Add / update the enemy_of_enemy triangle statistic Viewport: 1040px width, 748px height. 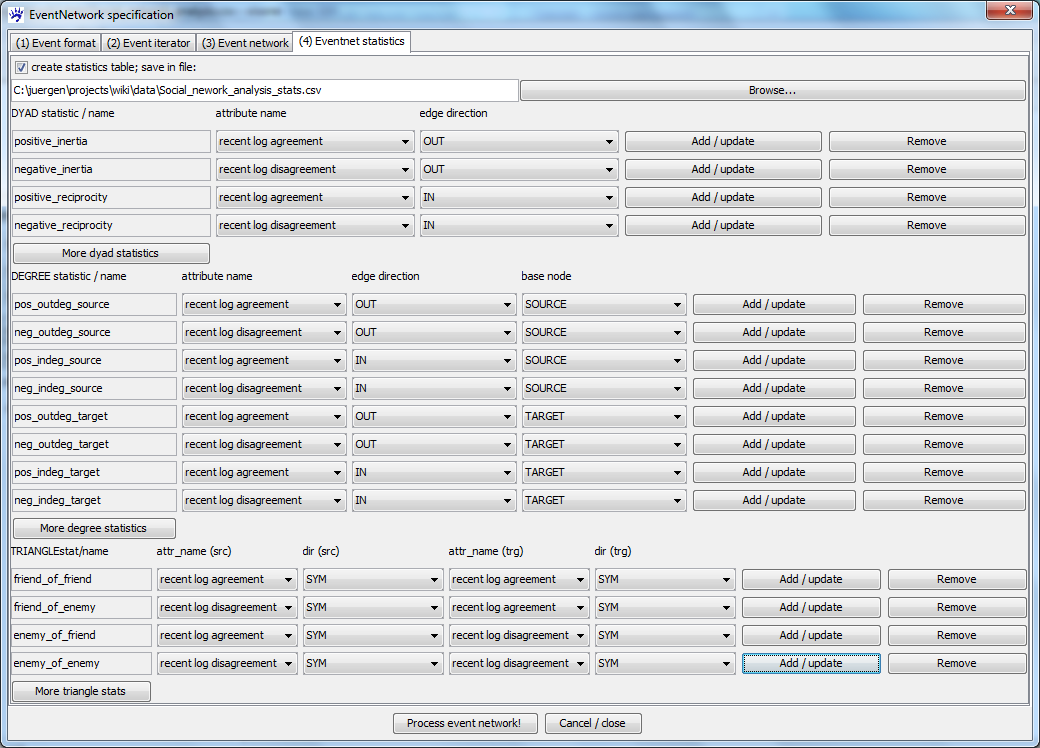tap(811, 663)
